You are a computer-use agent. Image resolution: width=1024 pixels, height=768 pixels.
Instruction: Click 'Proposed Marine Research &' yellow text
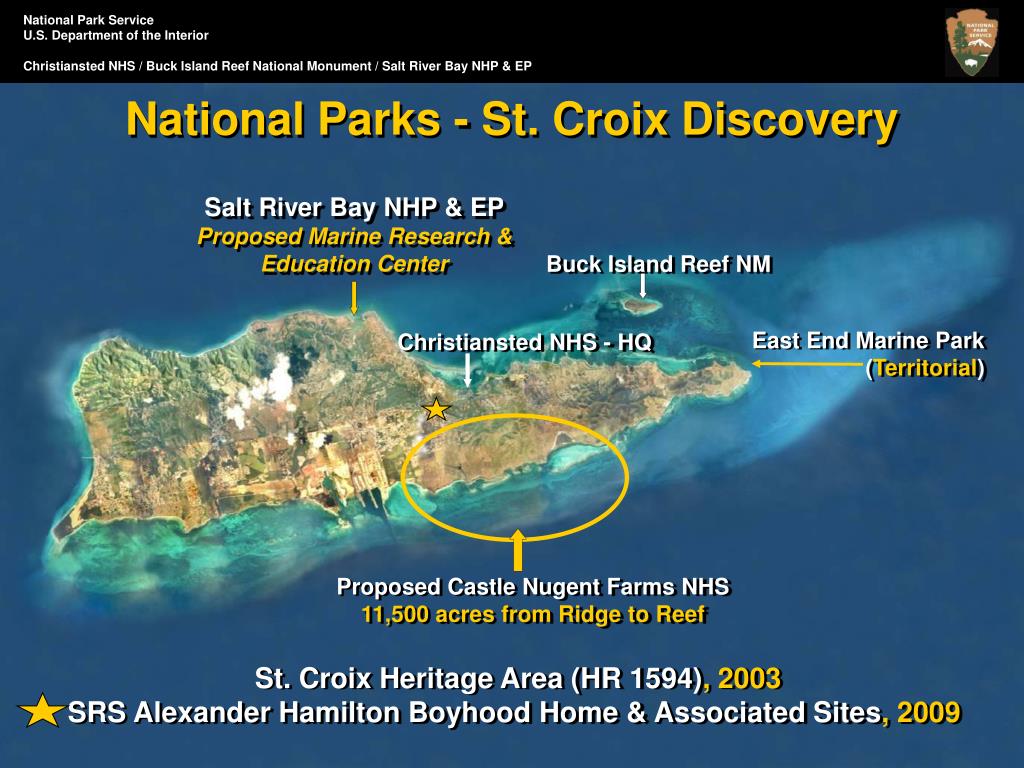coord(355,236)
